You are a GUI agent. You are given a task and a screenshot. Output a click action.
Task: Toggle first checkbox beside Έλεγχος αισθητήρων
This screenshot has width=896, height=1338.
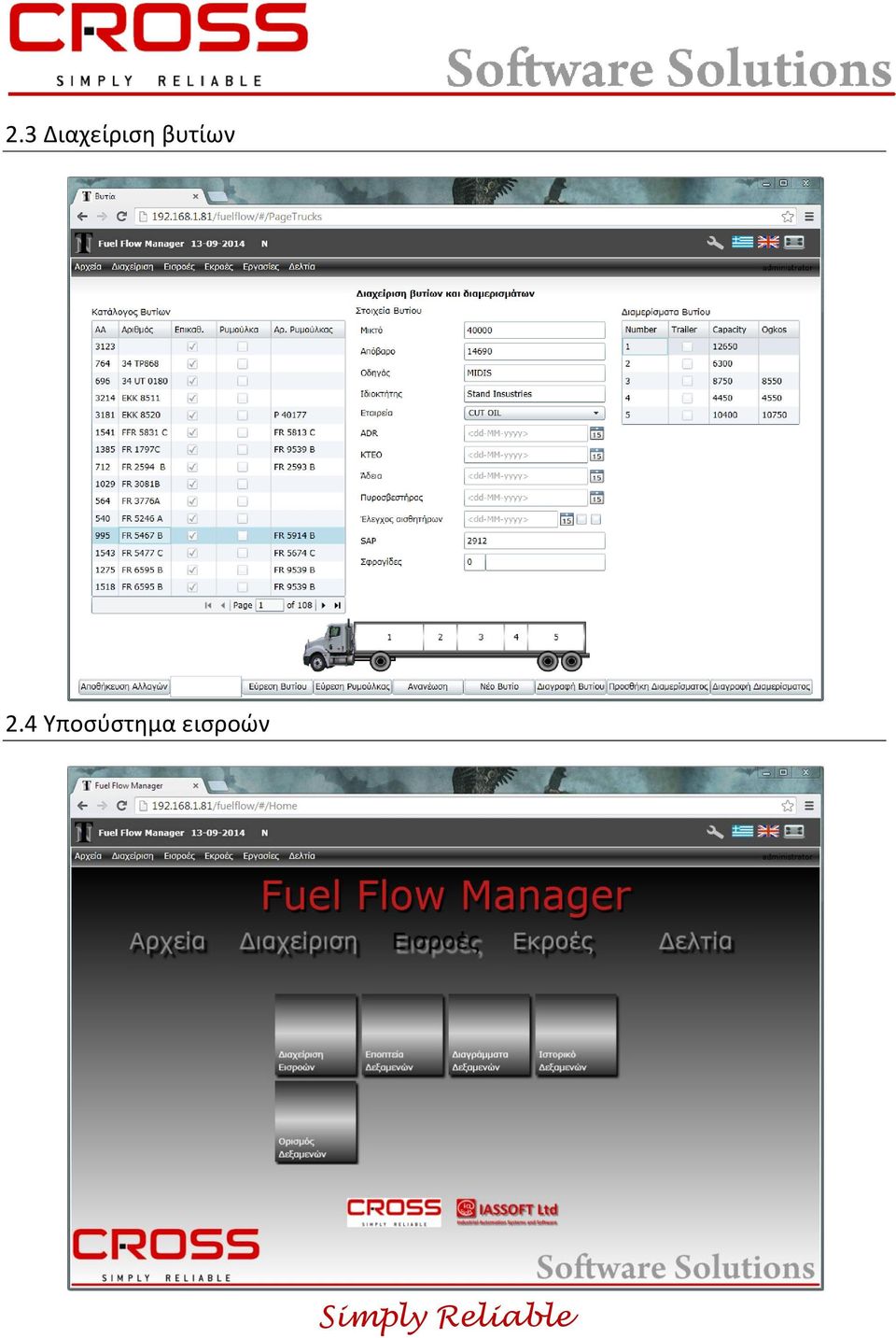pyautogui.click(x=581, y=520)
